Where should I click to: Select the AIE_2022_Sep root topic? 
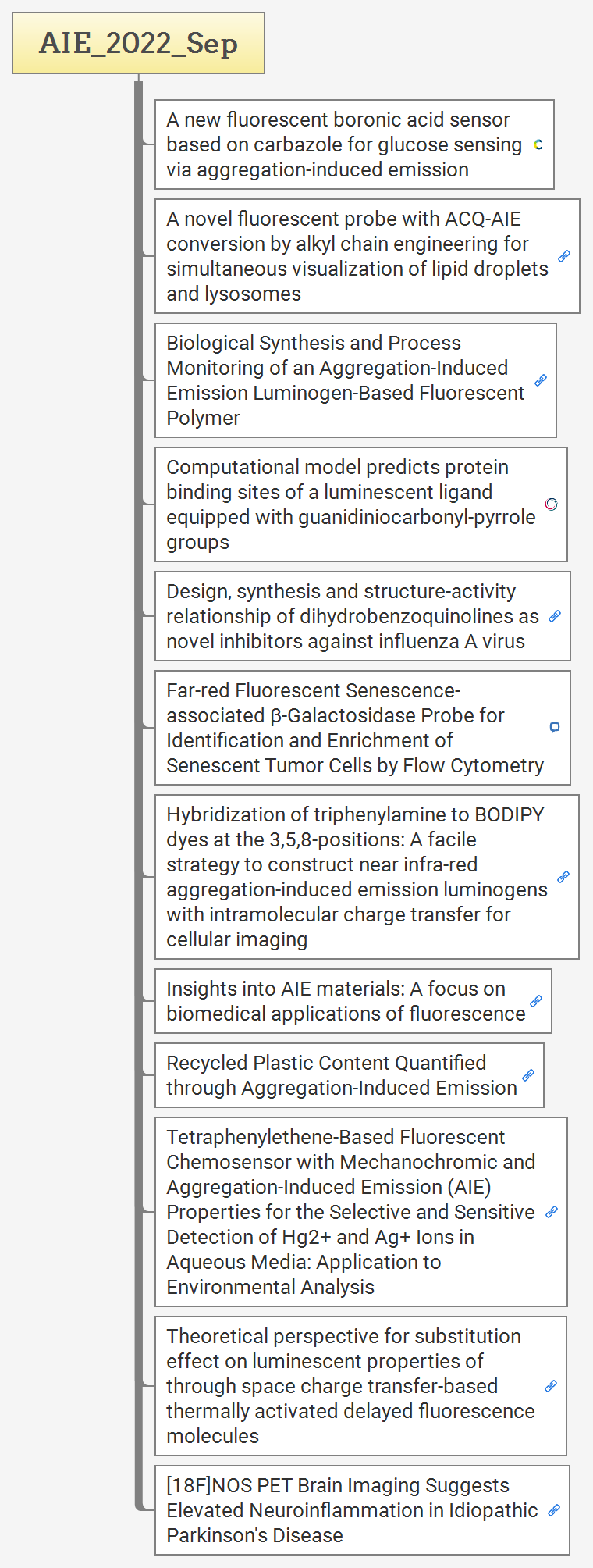pos(138,43)
